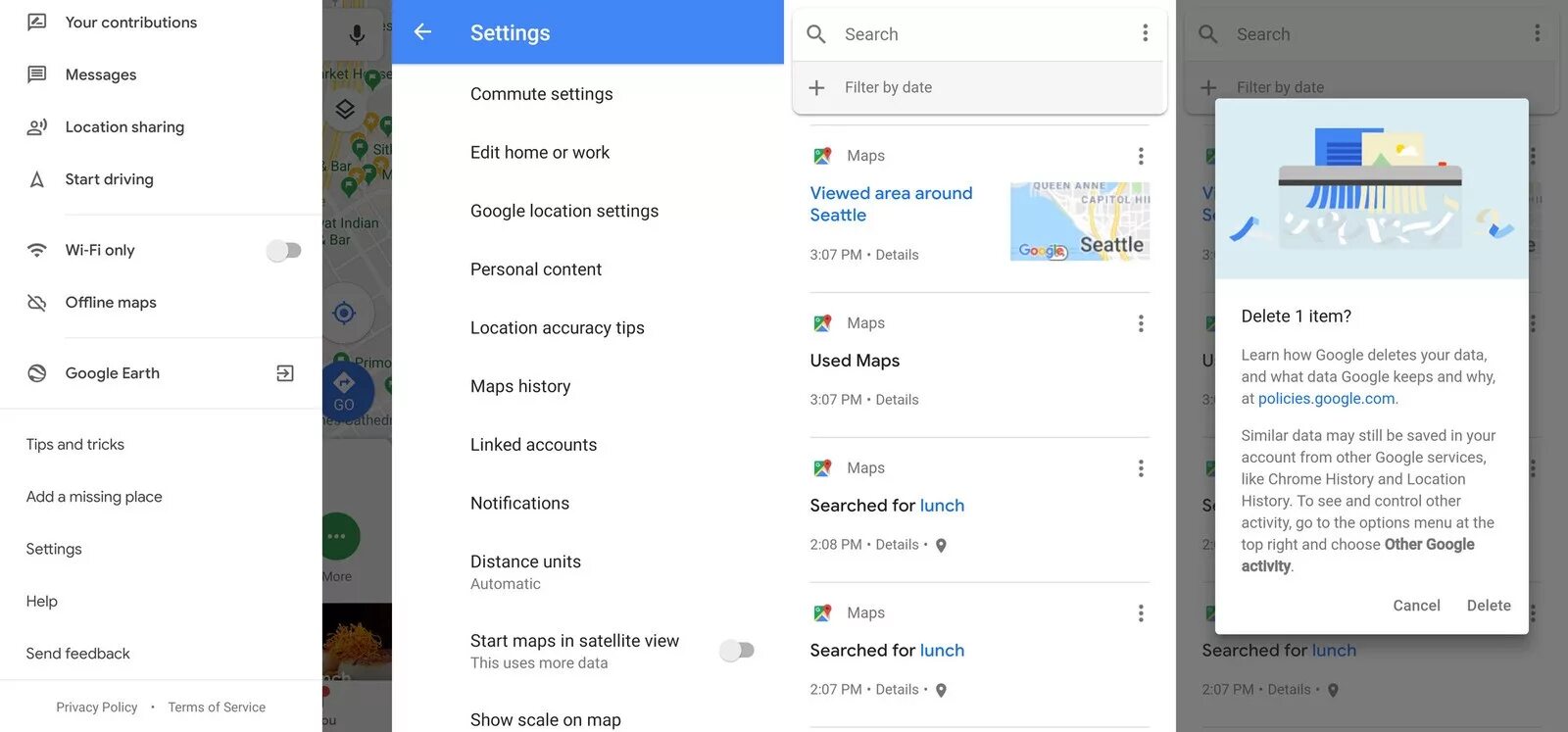
Task: Tap the my-location target icon
Action: point(344,314)
